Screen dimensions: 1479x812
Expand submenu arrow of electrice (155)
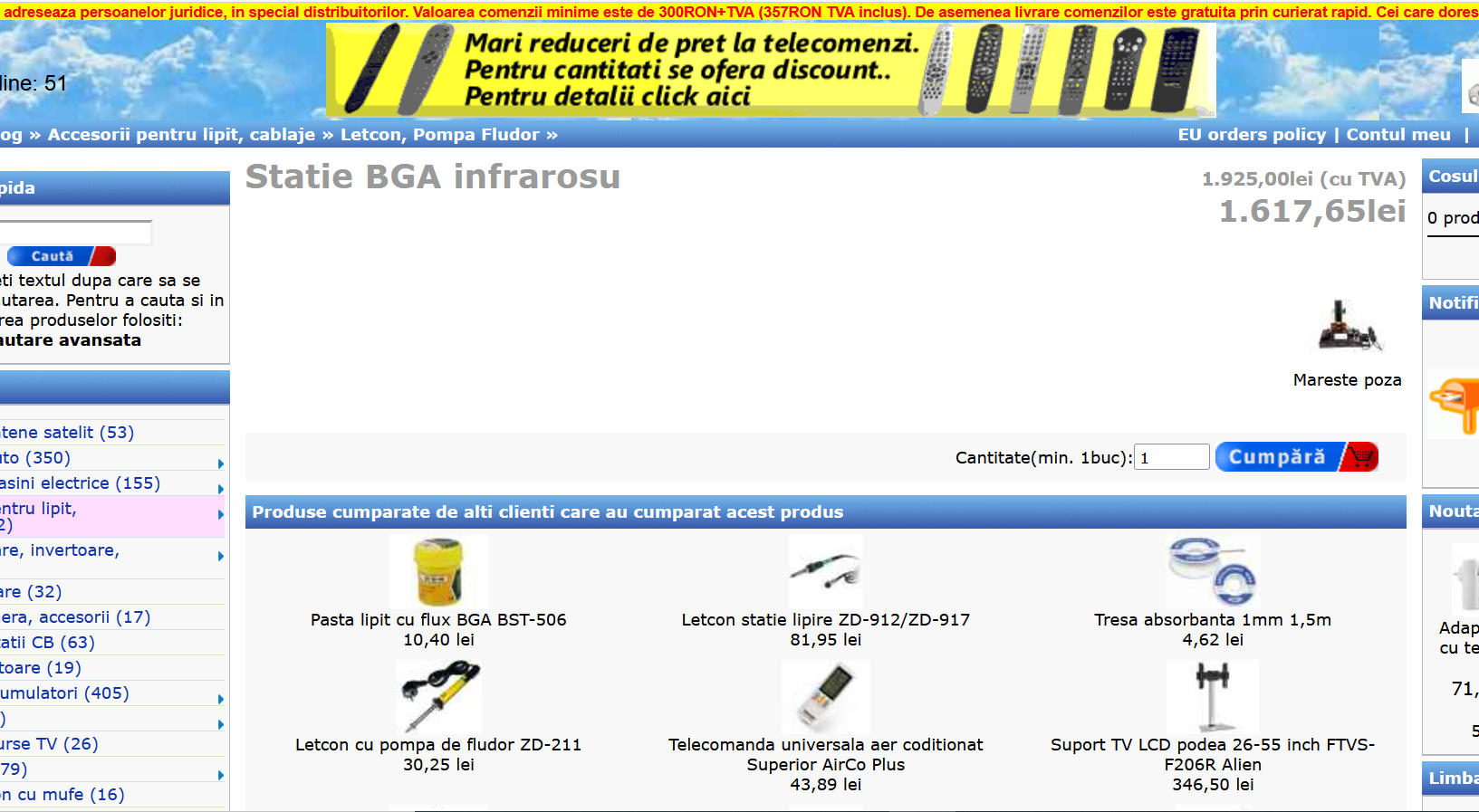pos(221,489)
